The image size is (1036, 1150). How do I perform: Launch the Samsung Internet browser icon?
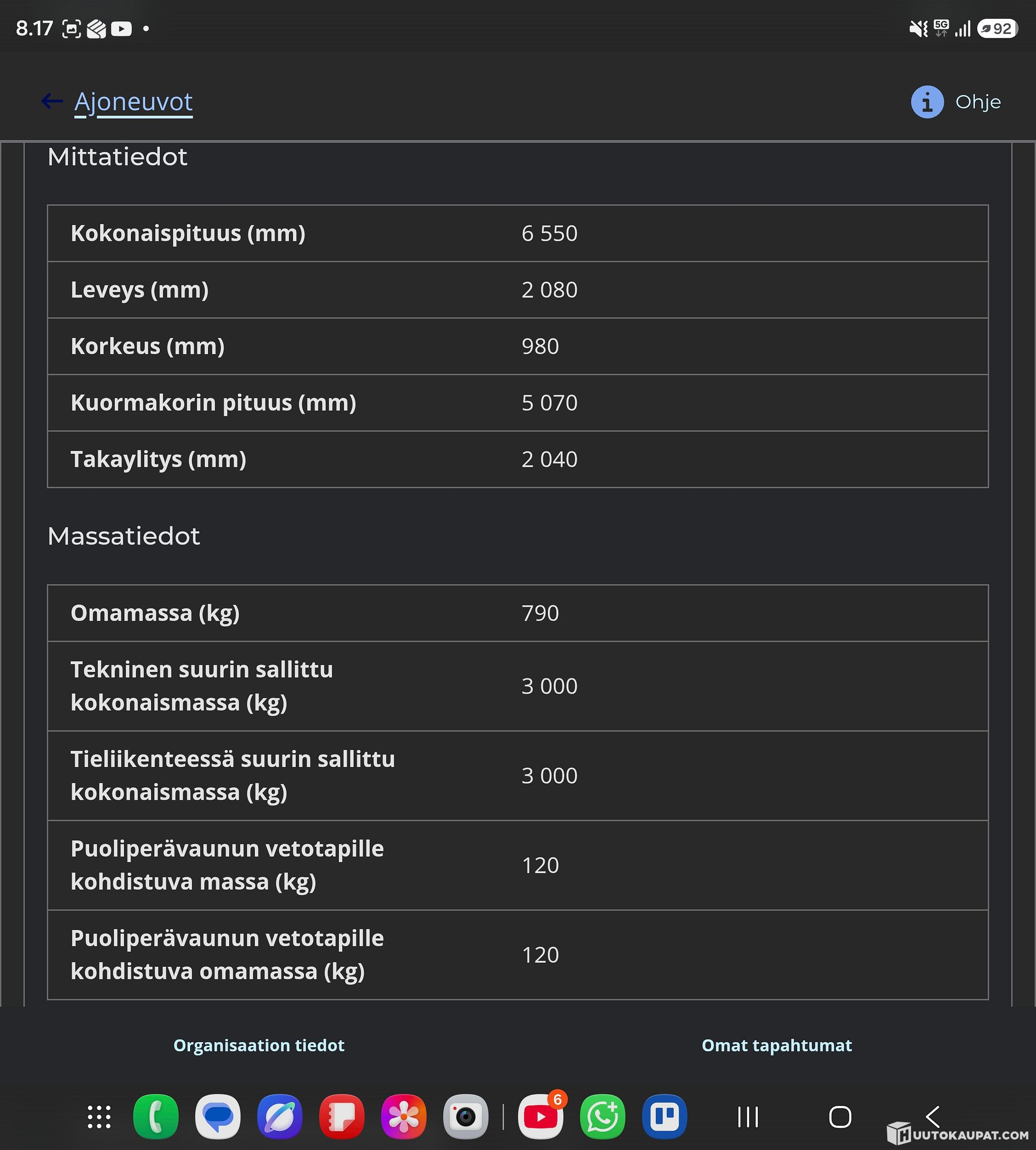pos(280,1117)
